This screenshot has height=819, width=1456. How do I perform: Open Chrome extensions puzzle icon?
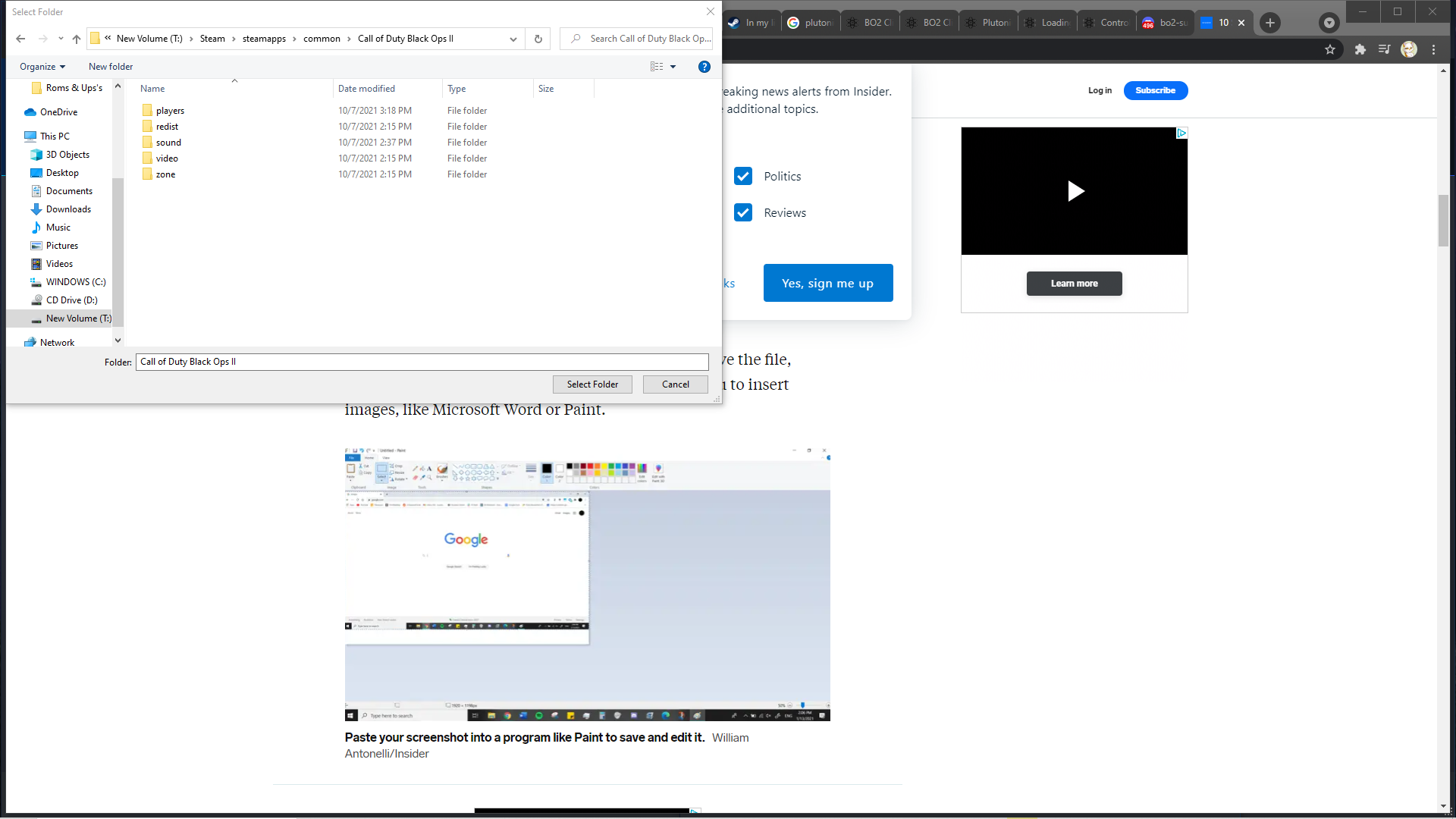tap(1360, 49)
